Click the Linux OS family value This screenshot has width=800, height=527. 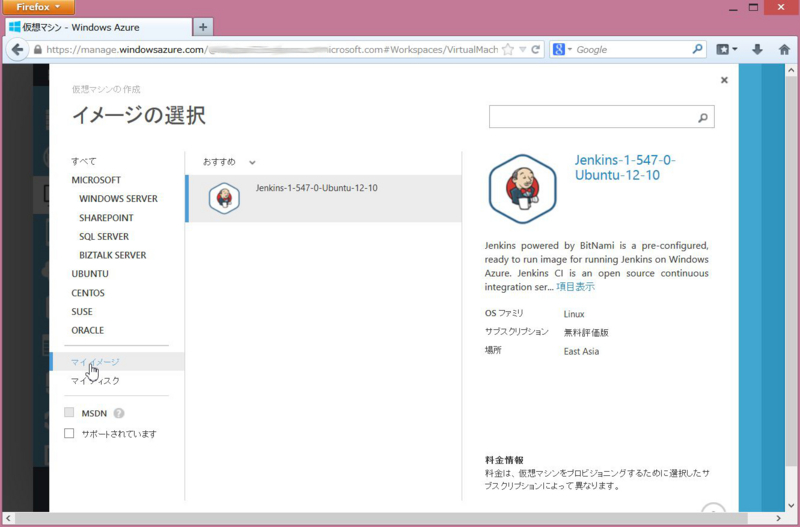574,314
